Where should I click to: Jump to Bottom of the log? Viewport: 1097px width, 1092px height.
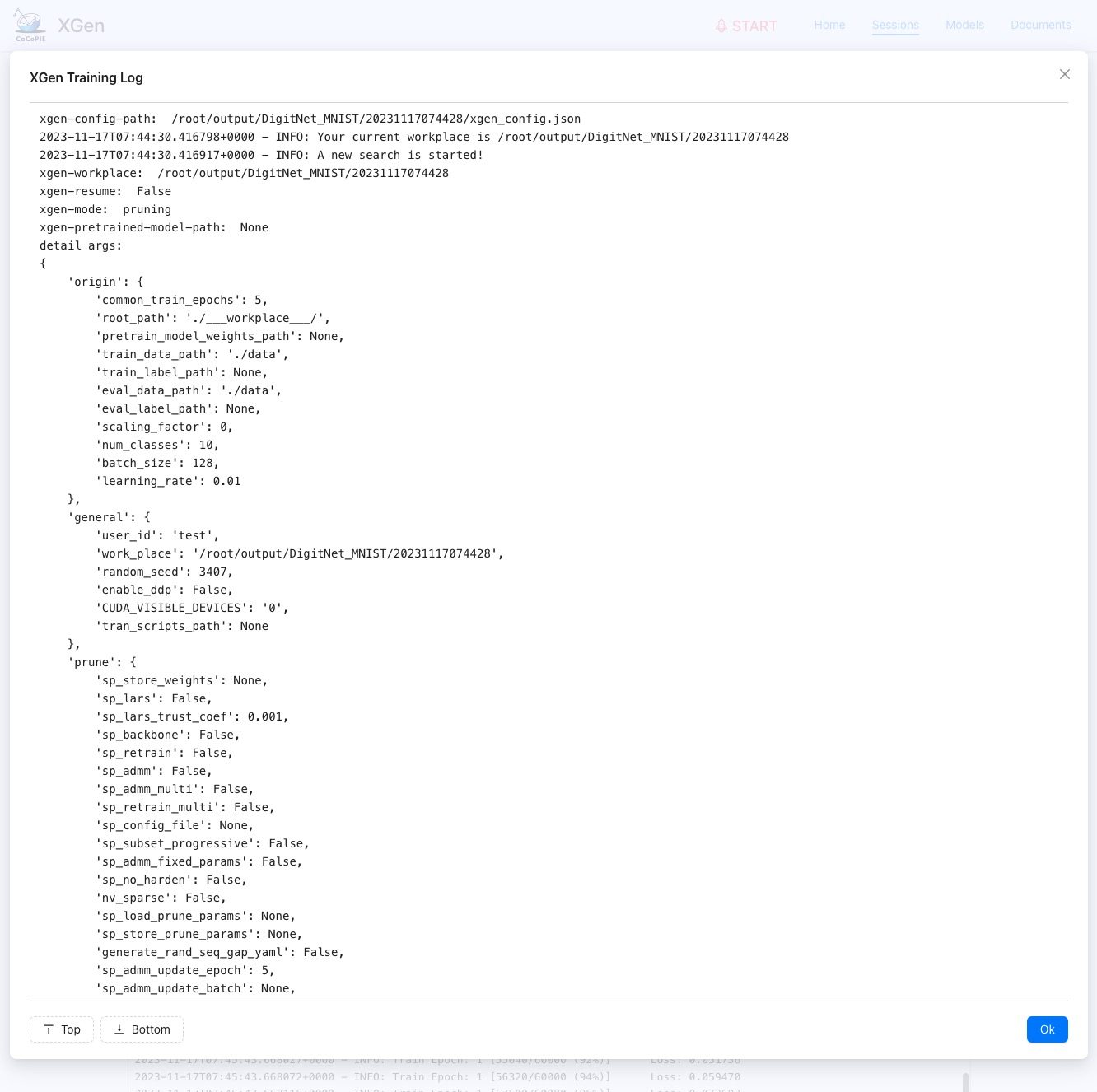142,1029
